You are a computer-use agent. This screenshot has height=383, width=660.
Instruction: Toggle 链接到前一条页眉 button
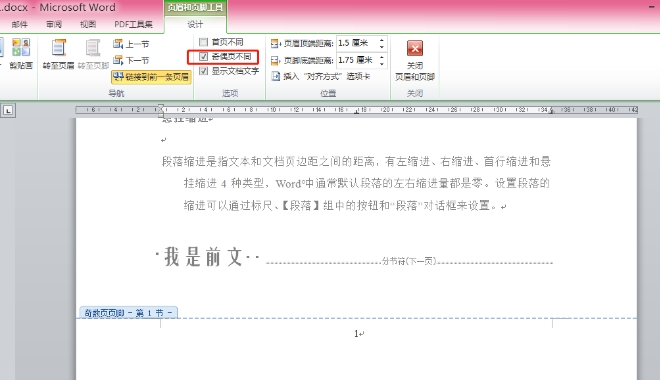click(151, 77)
